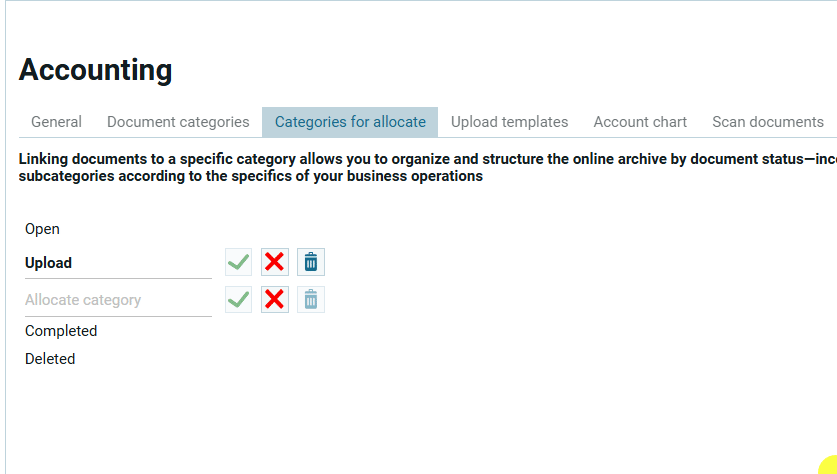The image size is (837, 474).
Task: Click the Accounting page heading
Action: tap(96, 70)
